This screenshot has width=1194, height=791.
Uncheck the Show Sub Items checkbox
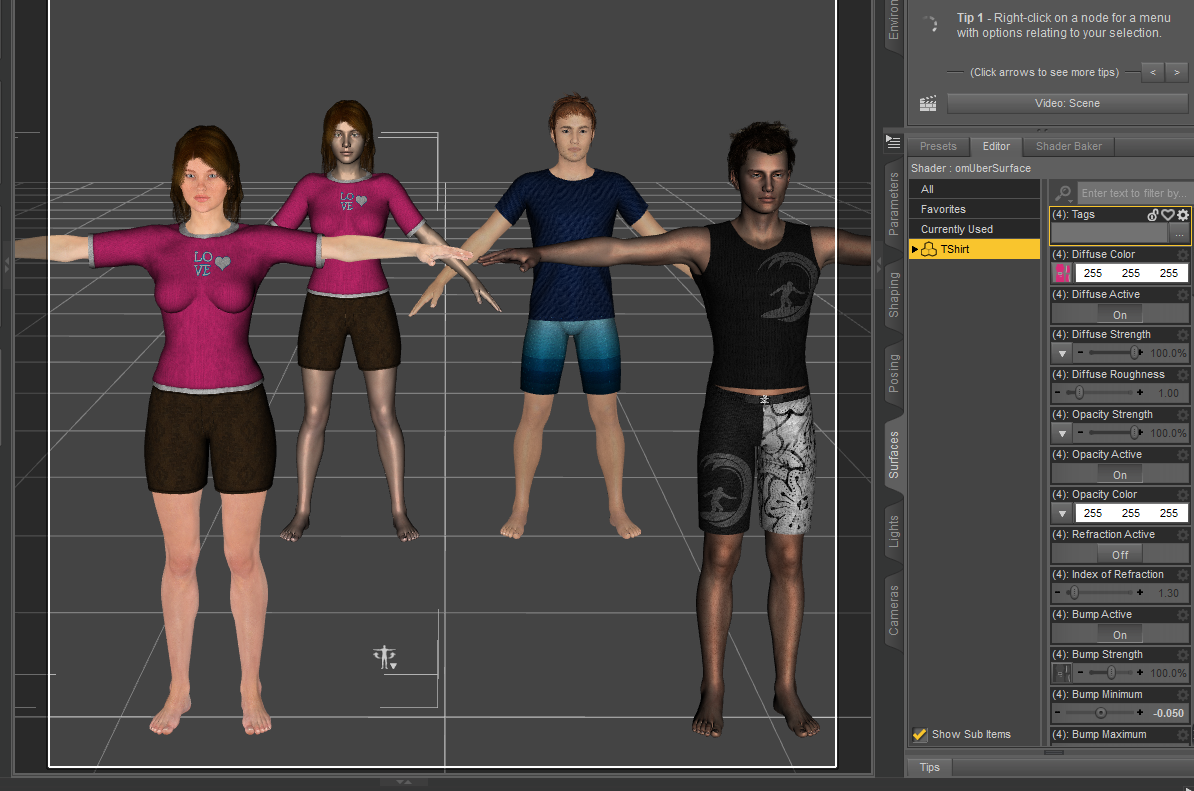click(920, 735)
